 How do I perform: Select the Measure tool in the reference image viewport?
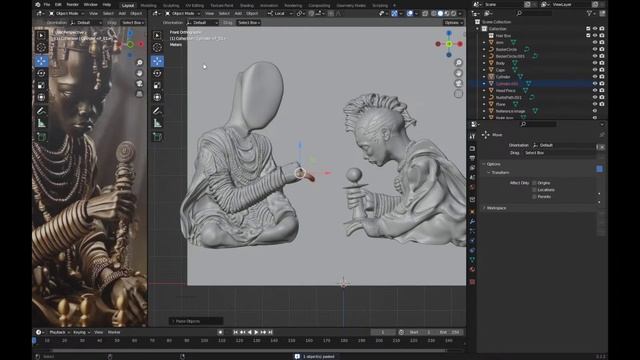point(41,123)
